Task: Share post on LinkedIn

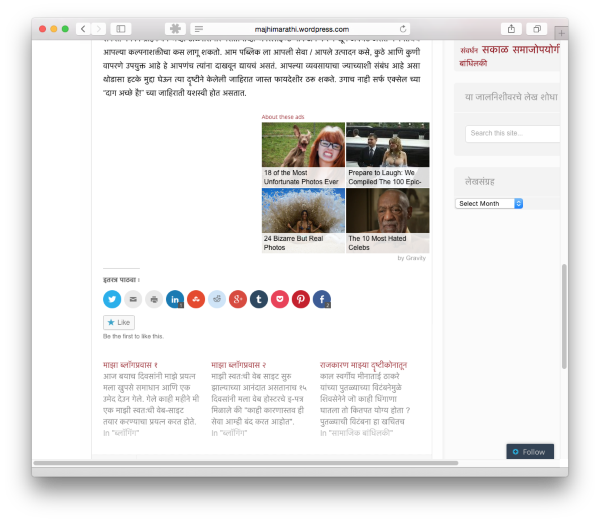Action: (x=175, y=299)
